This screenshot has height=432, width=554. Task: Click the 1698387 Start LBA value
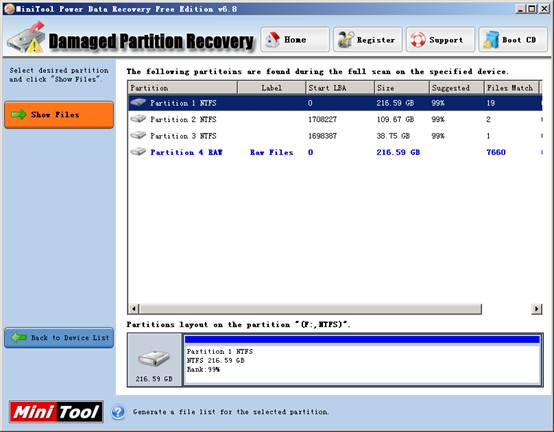point(322,136)
